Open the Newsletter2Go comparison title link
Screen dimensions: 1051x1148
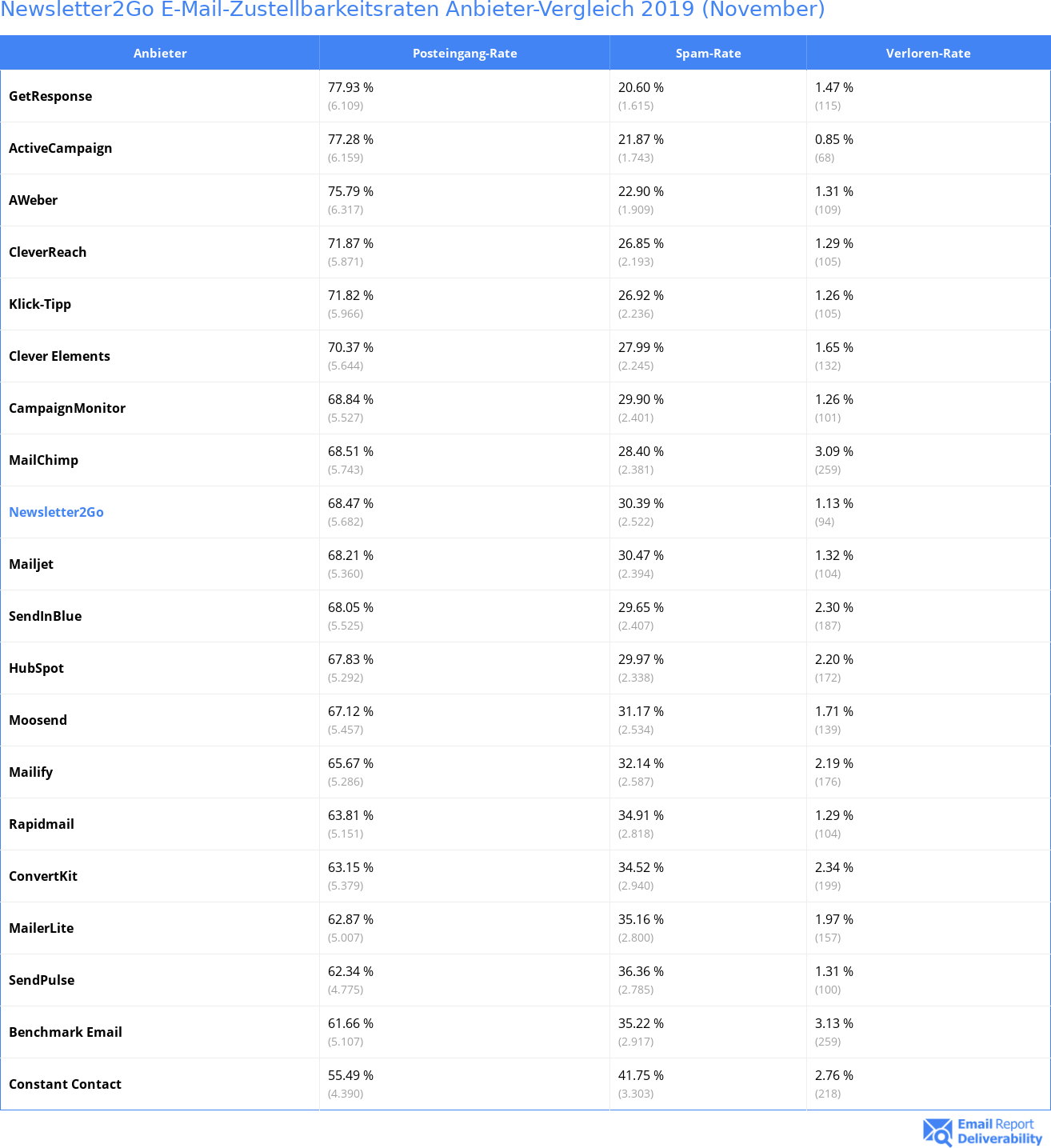(x=413, y=10)
